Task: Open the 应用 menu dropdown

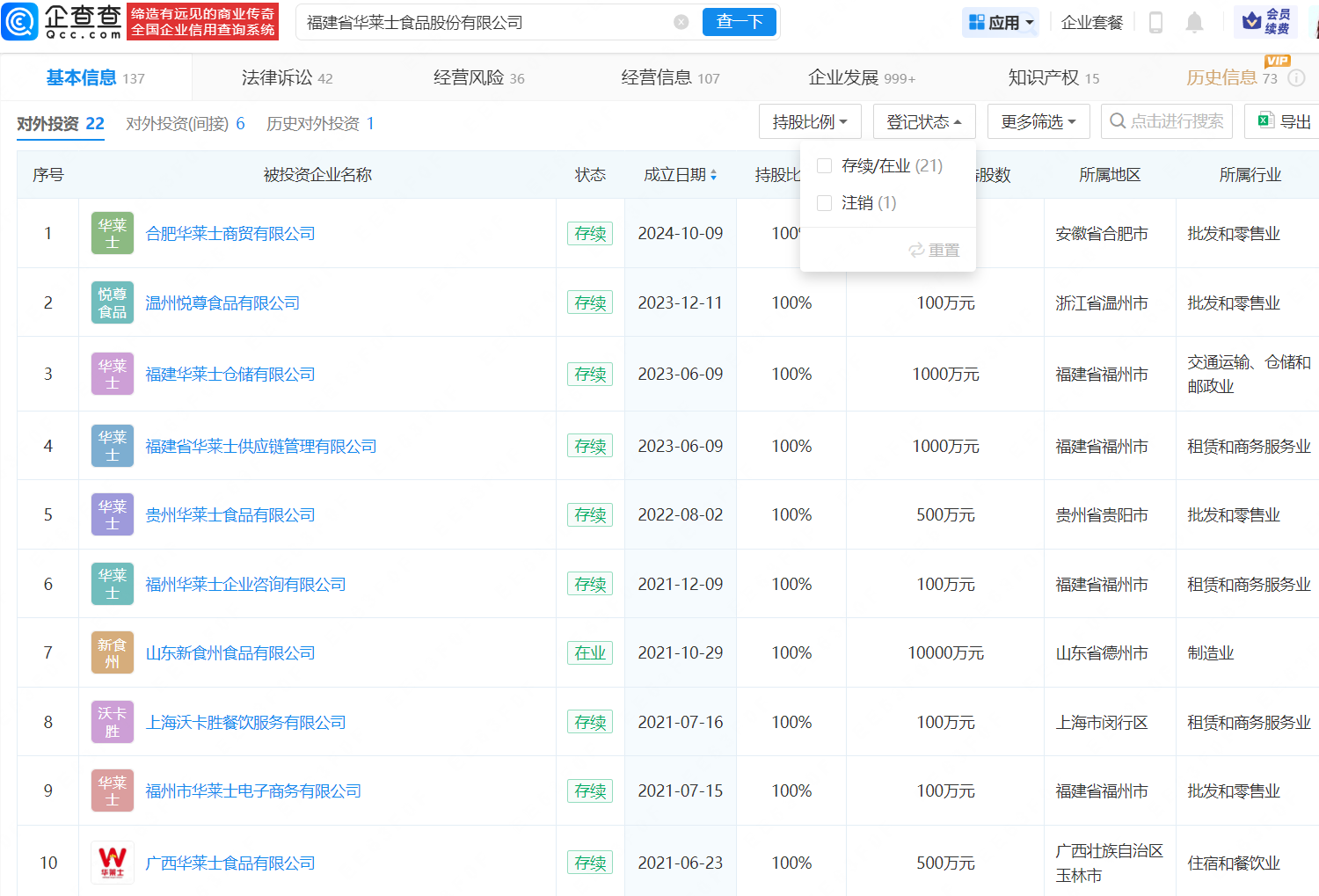Action: point(1000,23)
